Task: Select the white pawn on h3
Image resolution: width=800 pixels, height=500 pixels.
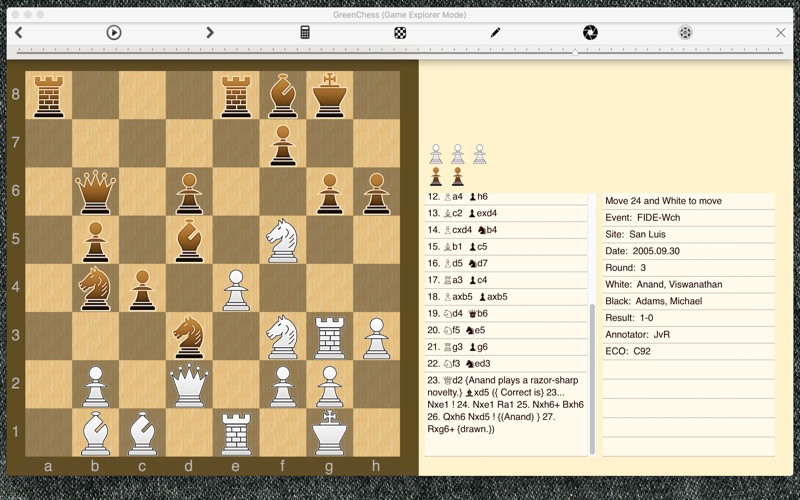Action: point(377,338)
